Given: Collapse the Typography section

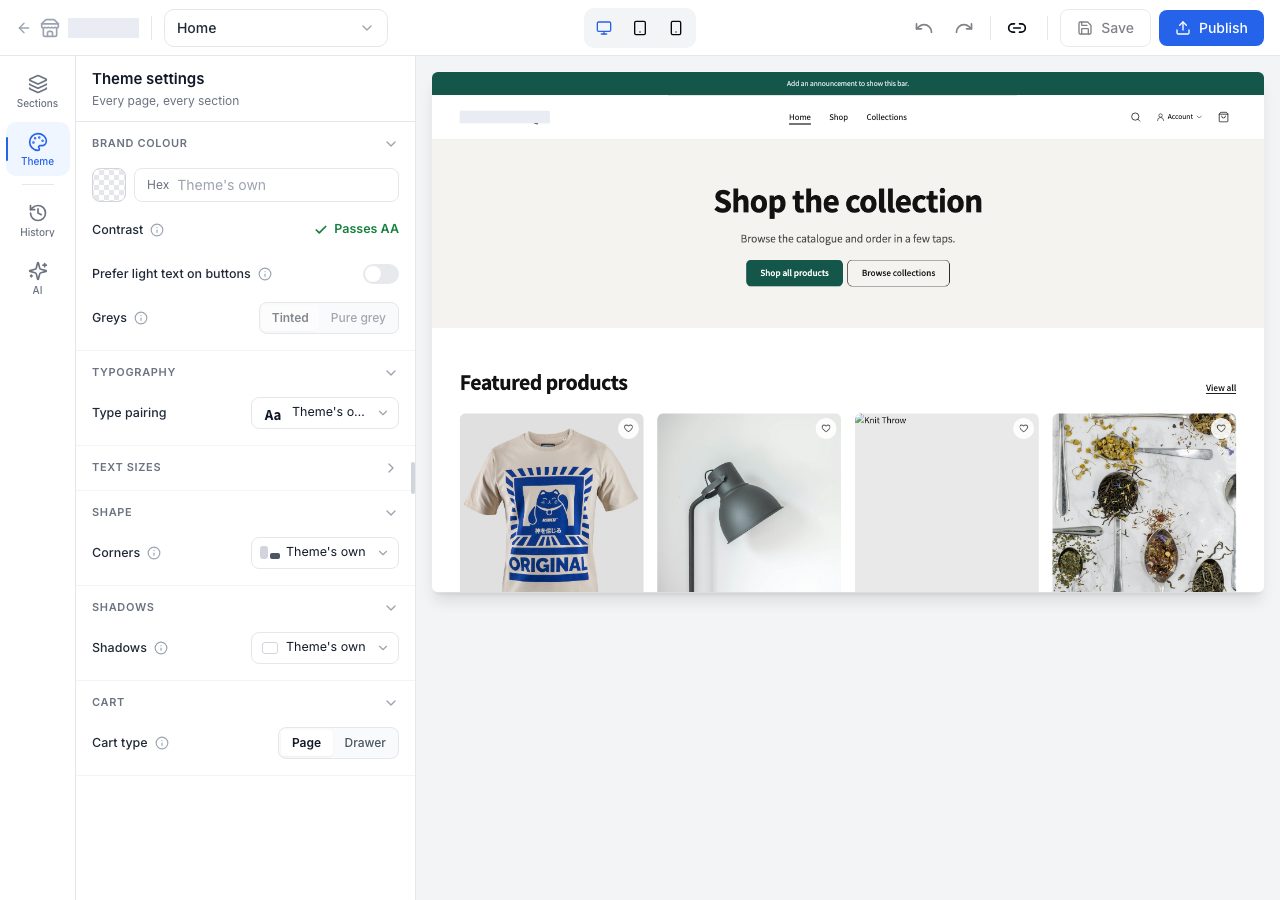Looking at the screenshot, I should point(391,373).
